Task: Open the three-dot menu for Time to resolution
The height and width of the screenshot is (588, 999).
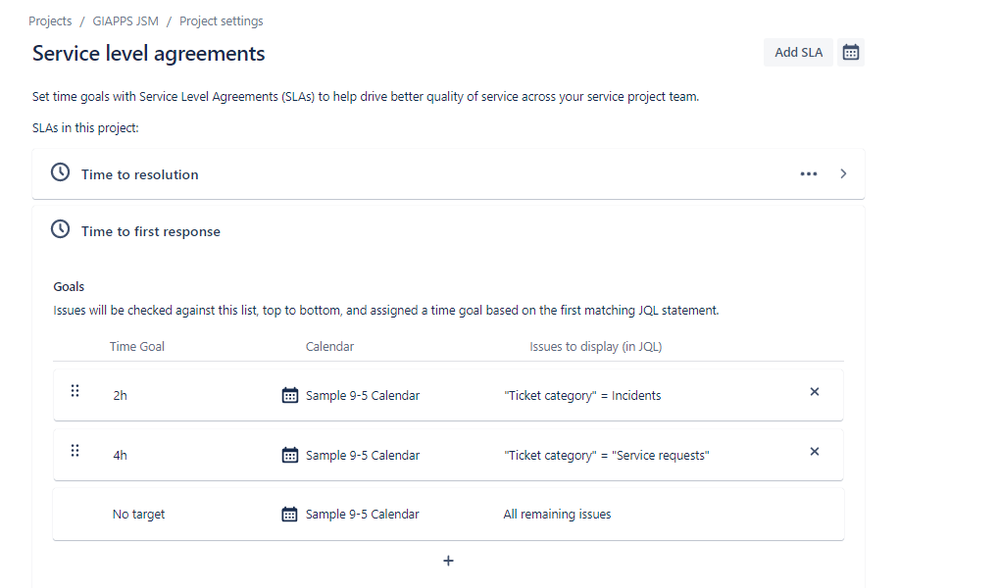Action: click(x=809, y=174)
